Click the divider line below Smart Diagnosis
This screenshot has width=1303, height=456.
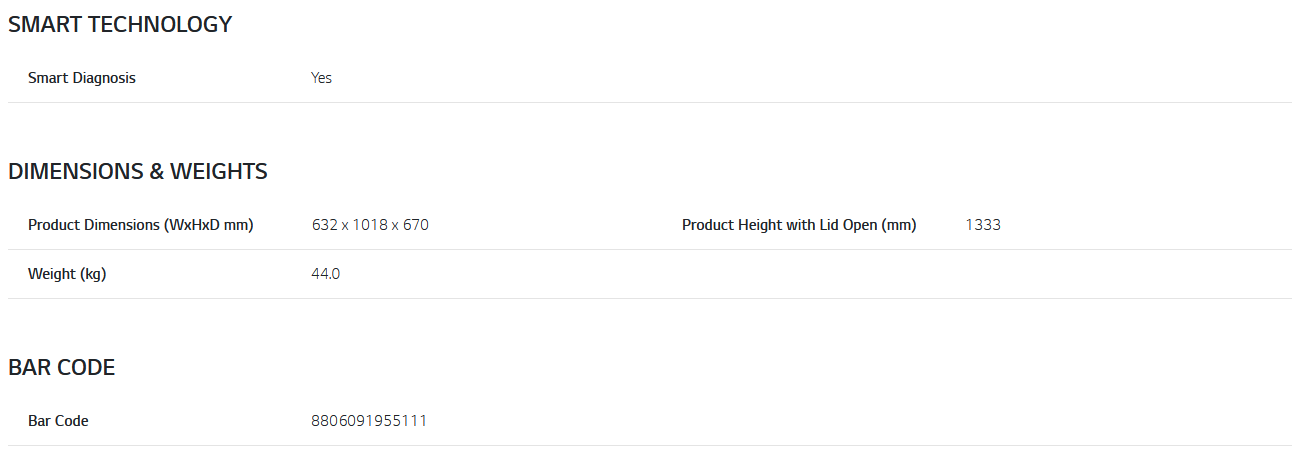pyautogui.click(x=650, y=102)
